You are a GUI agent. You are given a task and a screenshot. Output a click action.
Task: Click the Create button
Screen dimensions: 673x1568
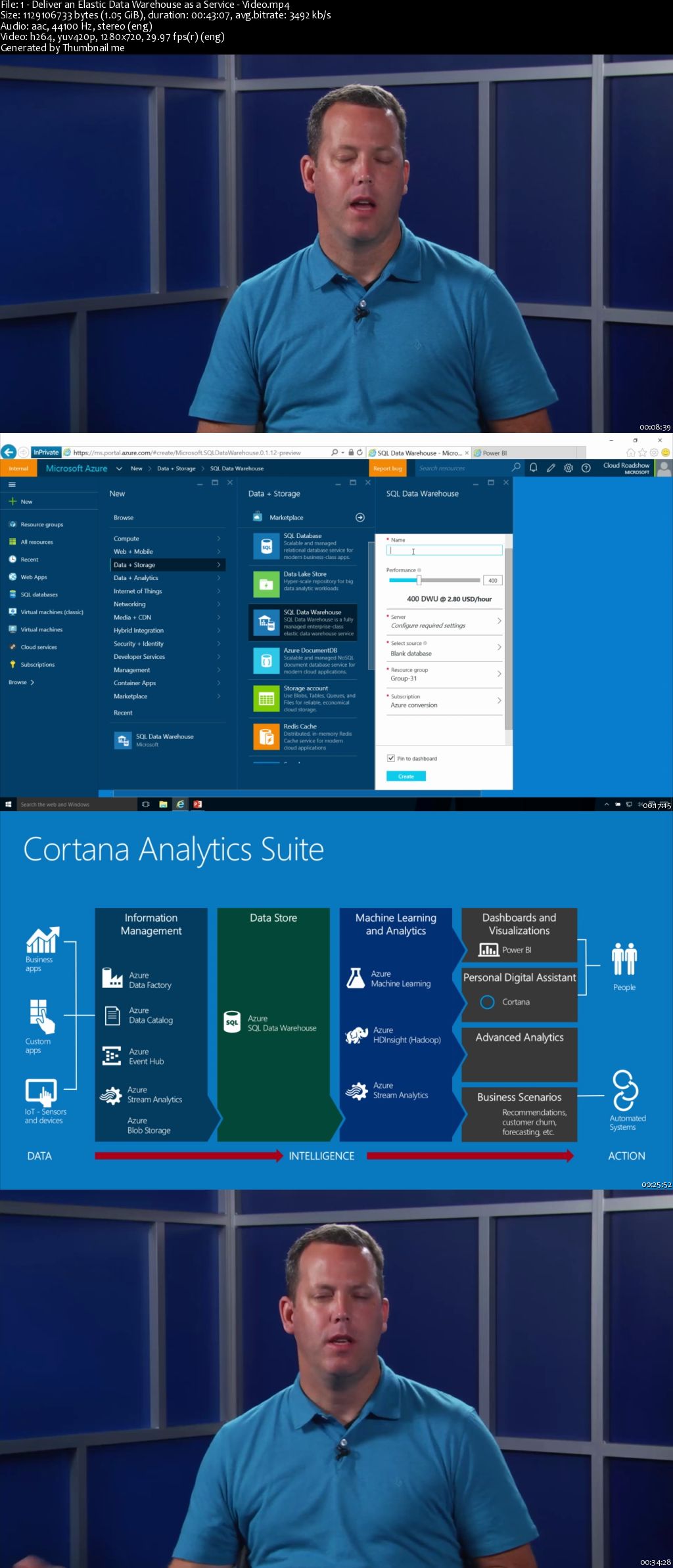(x=406, y=776)
